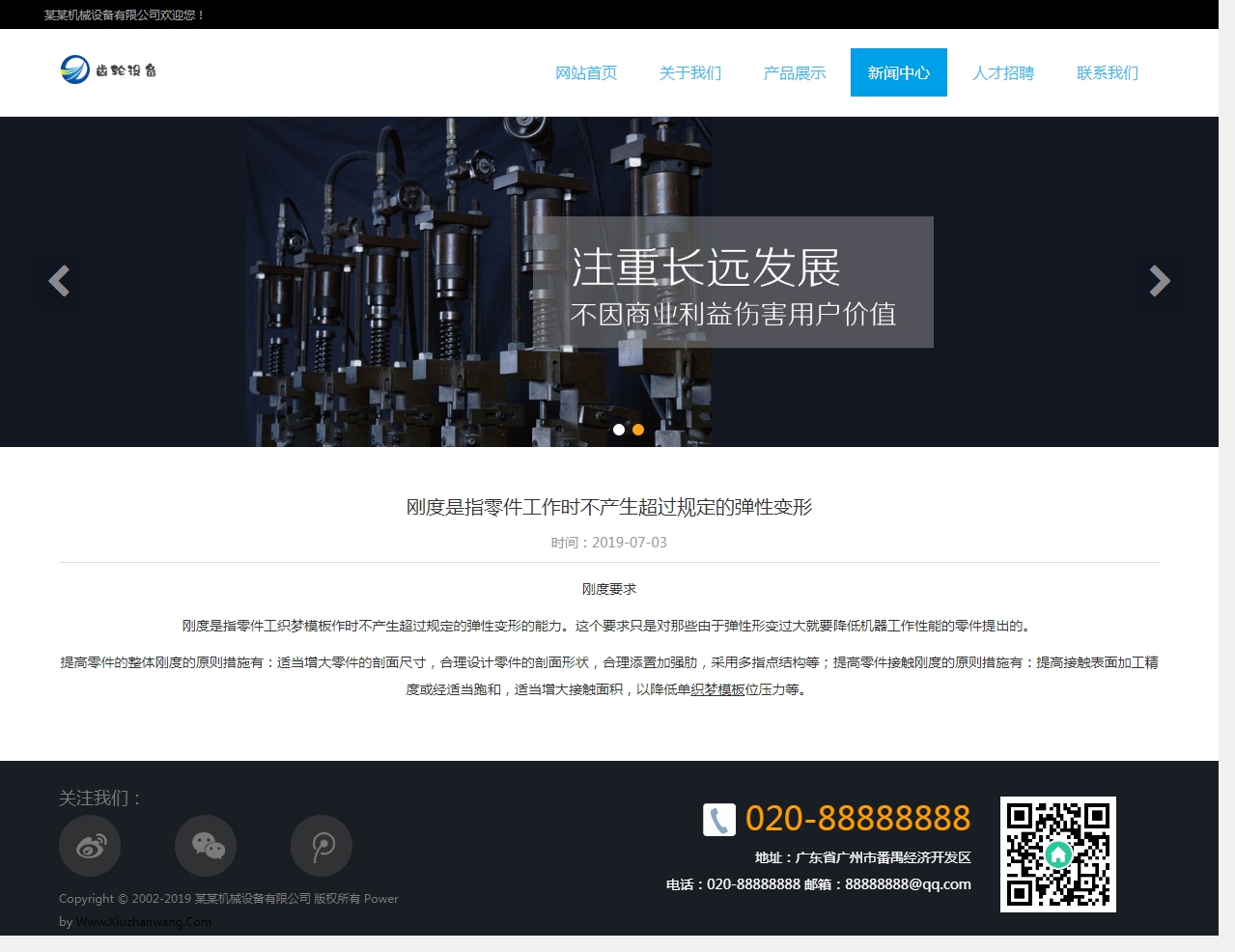The width and height of the screenshot is (1235, 952).
Task: Open the WeChat follow icon
Action: pyautogui.click(x=206, y=846)
